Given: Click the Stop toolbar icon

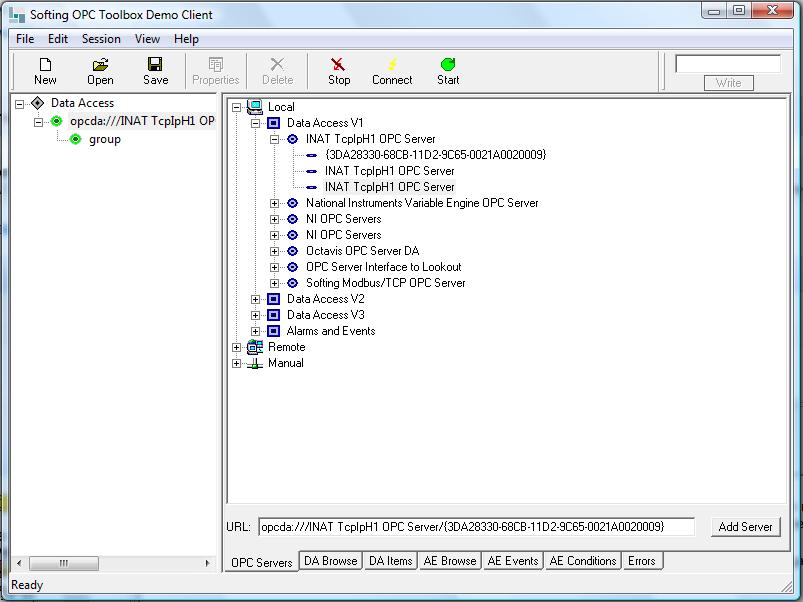Looking at the screenshot, I should pos(338,64).
